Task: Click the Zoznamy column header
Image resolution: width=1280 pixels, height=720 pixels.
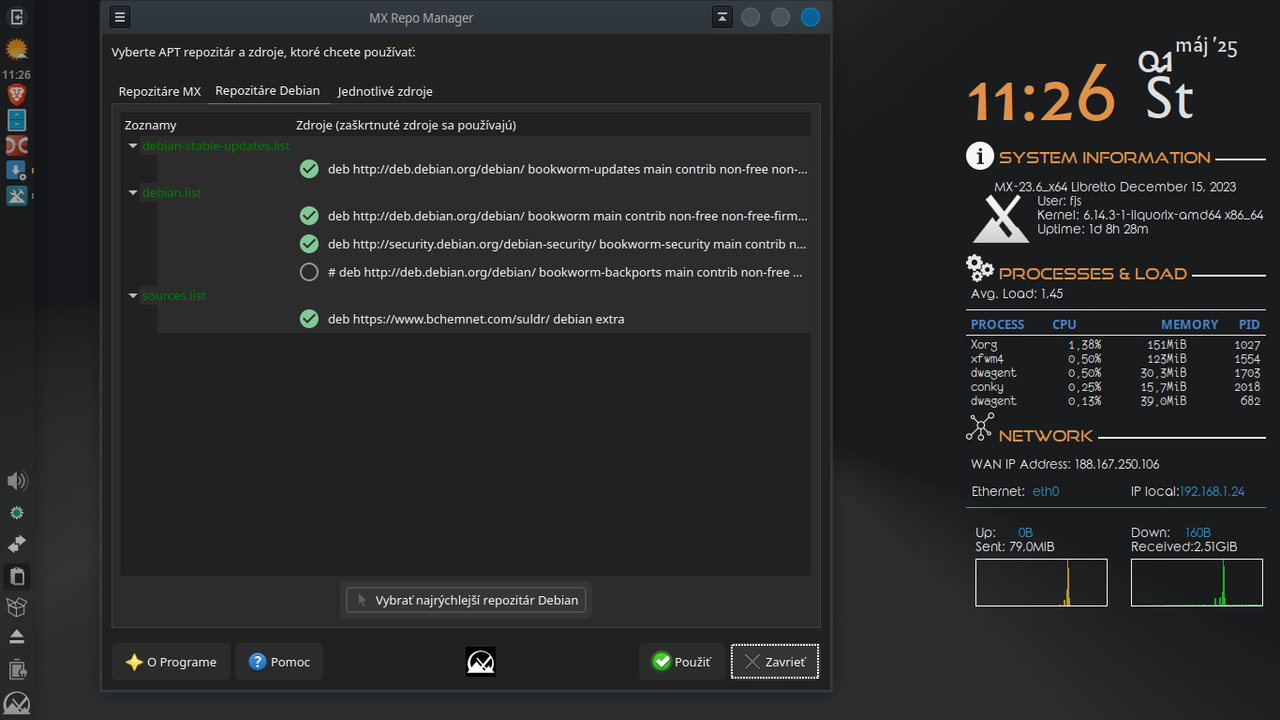Action: [150, 125]
